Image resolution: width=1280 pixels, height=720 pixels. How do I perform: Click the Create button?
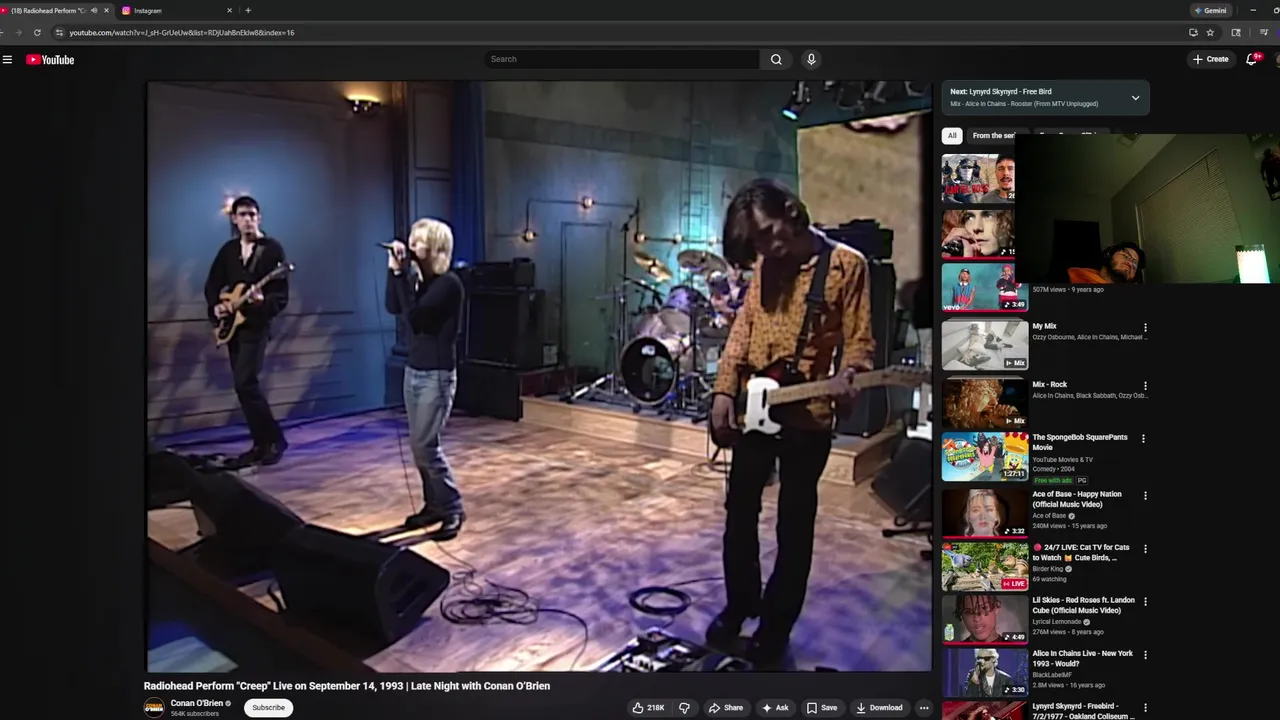[1211, 59]
